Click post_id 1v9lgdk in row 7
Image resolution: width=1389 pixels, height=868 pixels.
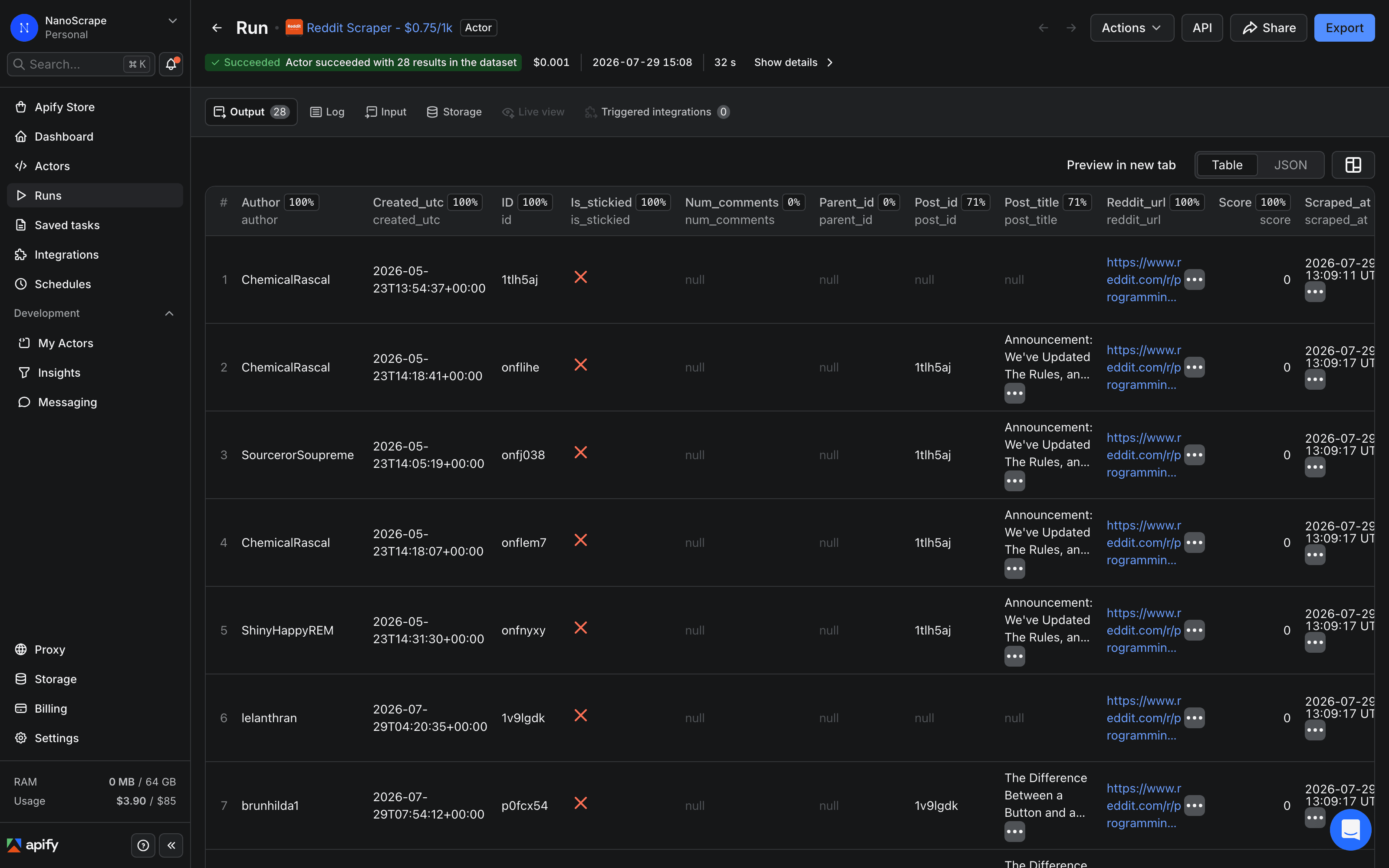936,806
